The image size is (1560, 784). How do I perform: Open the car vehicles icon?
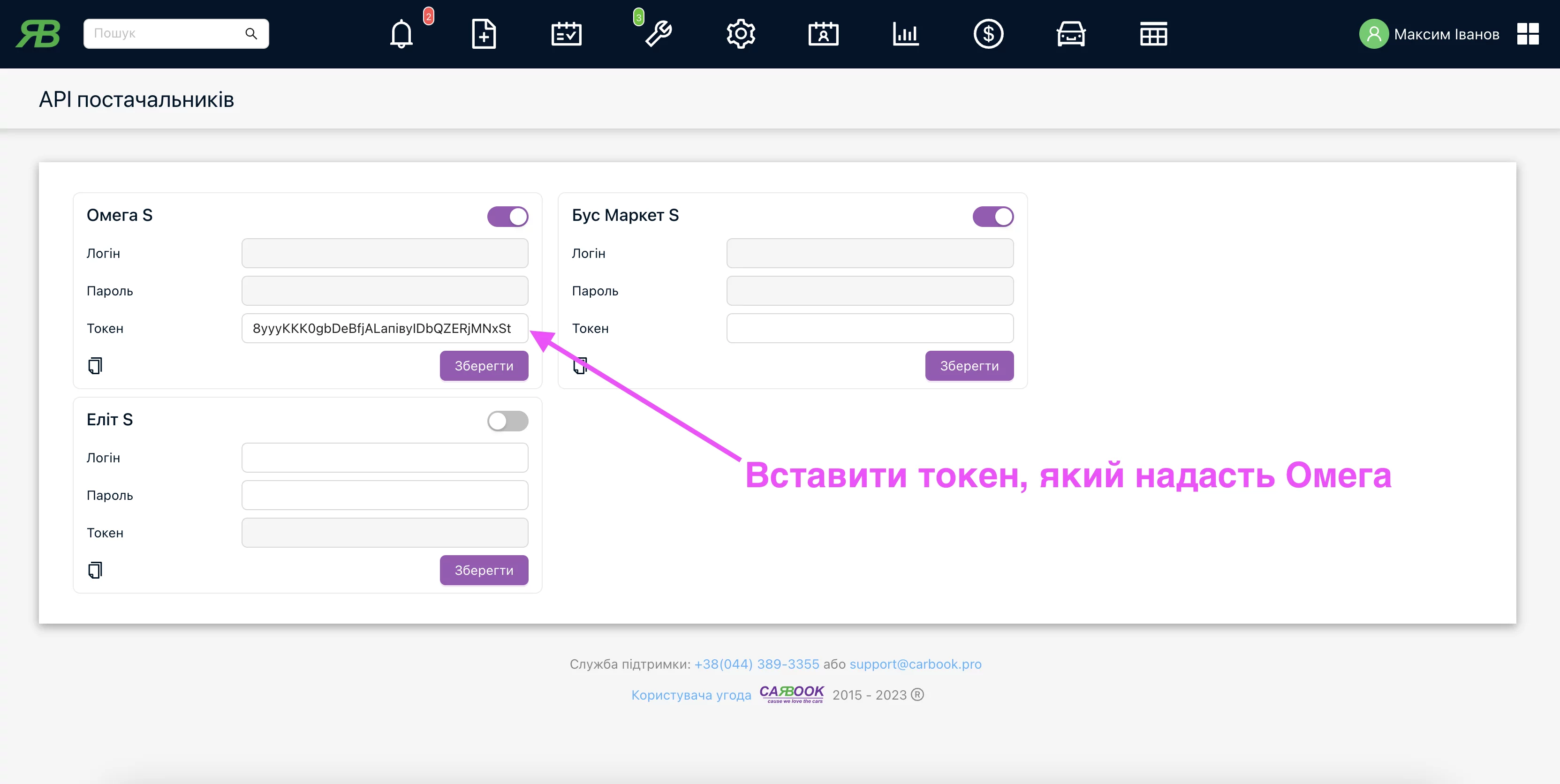[1071, 34]
